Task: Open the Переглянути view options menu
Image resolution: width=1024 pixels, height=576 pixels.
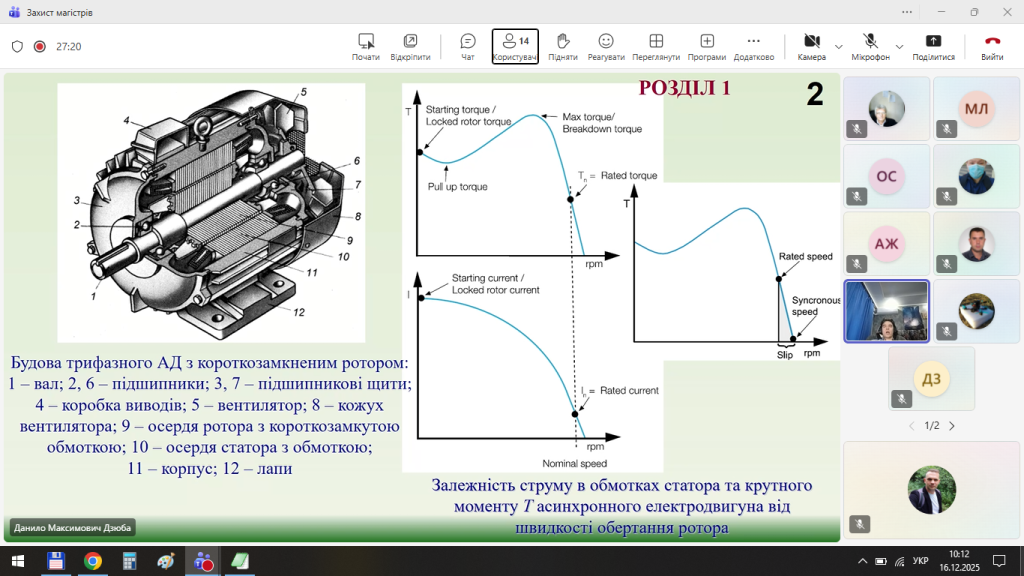Action: coord(656,46)
